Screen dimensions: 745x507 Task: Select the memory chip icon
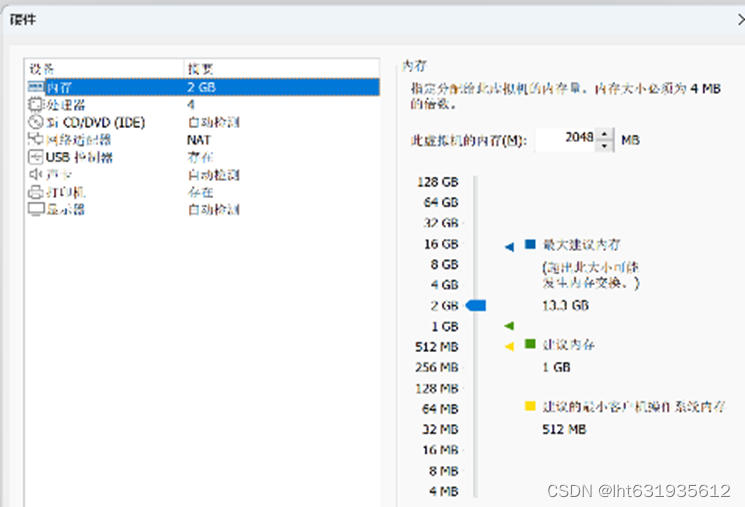[x=36, y=87]
